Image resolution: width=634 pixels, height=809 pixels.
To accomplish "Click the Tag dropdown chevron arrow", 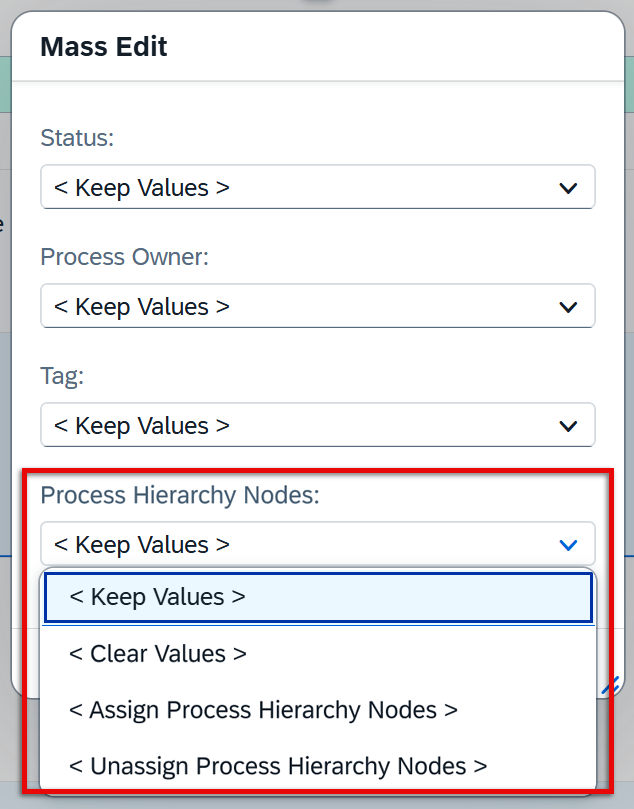I will tap(568, 426).
